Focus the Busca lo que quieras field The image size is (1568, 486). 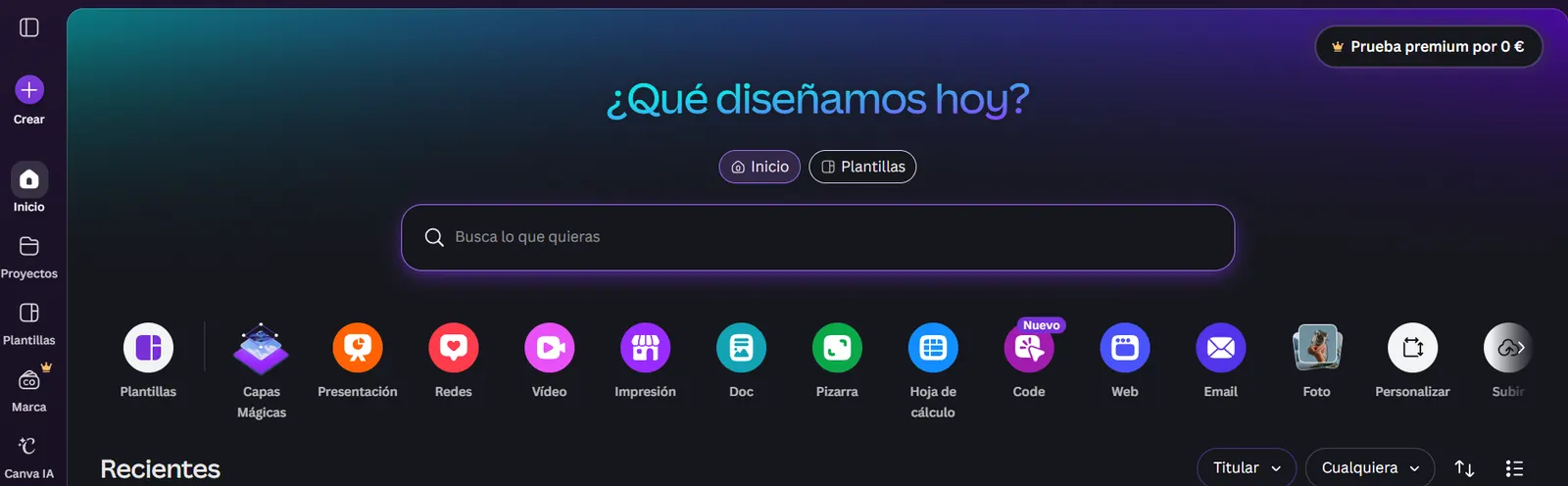[817, 237]
